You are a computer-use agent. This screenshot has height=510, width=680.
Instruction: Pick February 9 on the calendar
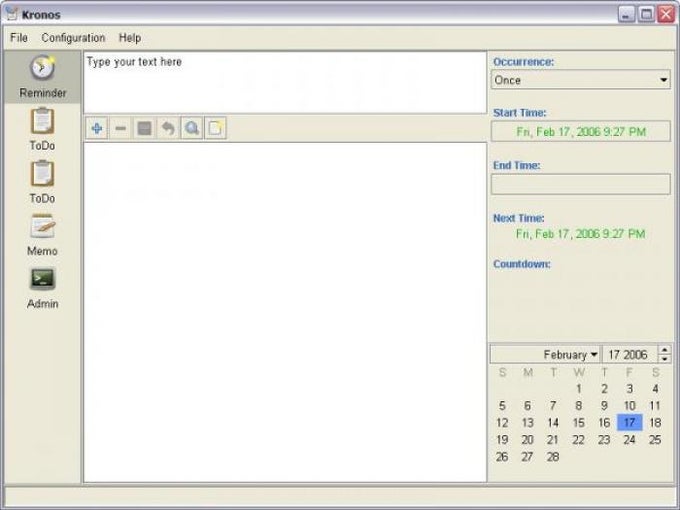pyautogui.click(x=604, y=405)
